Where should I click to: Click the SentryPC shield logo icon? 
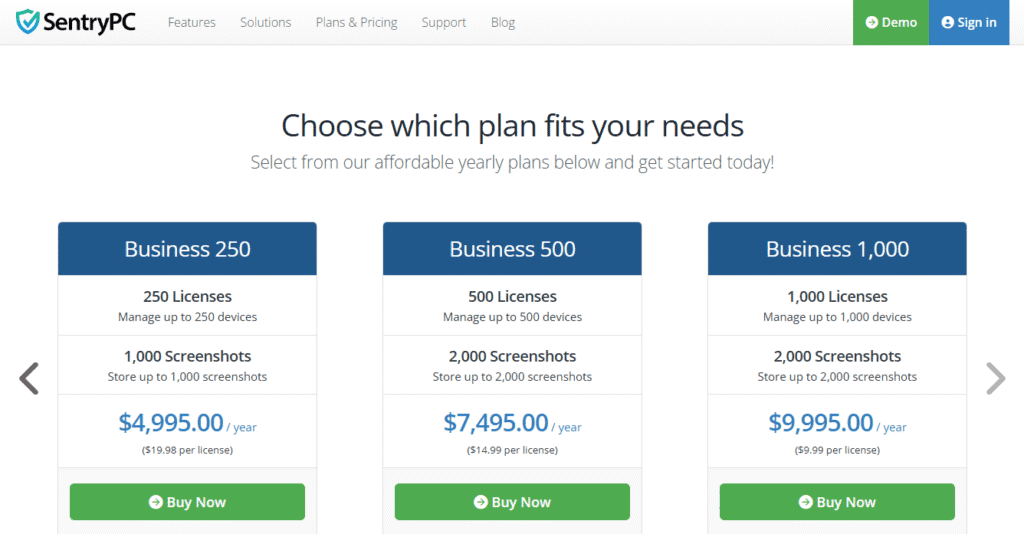pyautogui.click(x=27, y=22)
